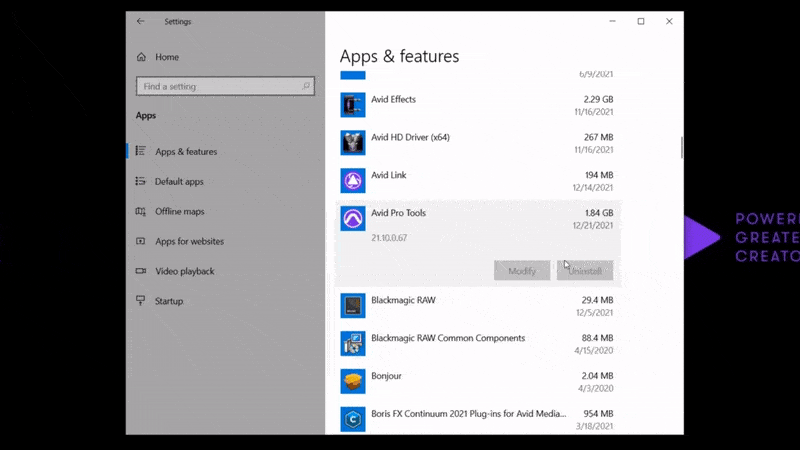Screen dimensions: 800x450
Task: Click the Video playback camera icon
Action: (140, 271)
